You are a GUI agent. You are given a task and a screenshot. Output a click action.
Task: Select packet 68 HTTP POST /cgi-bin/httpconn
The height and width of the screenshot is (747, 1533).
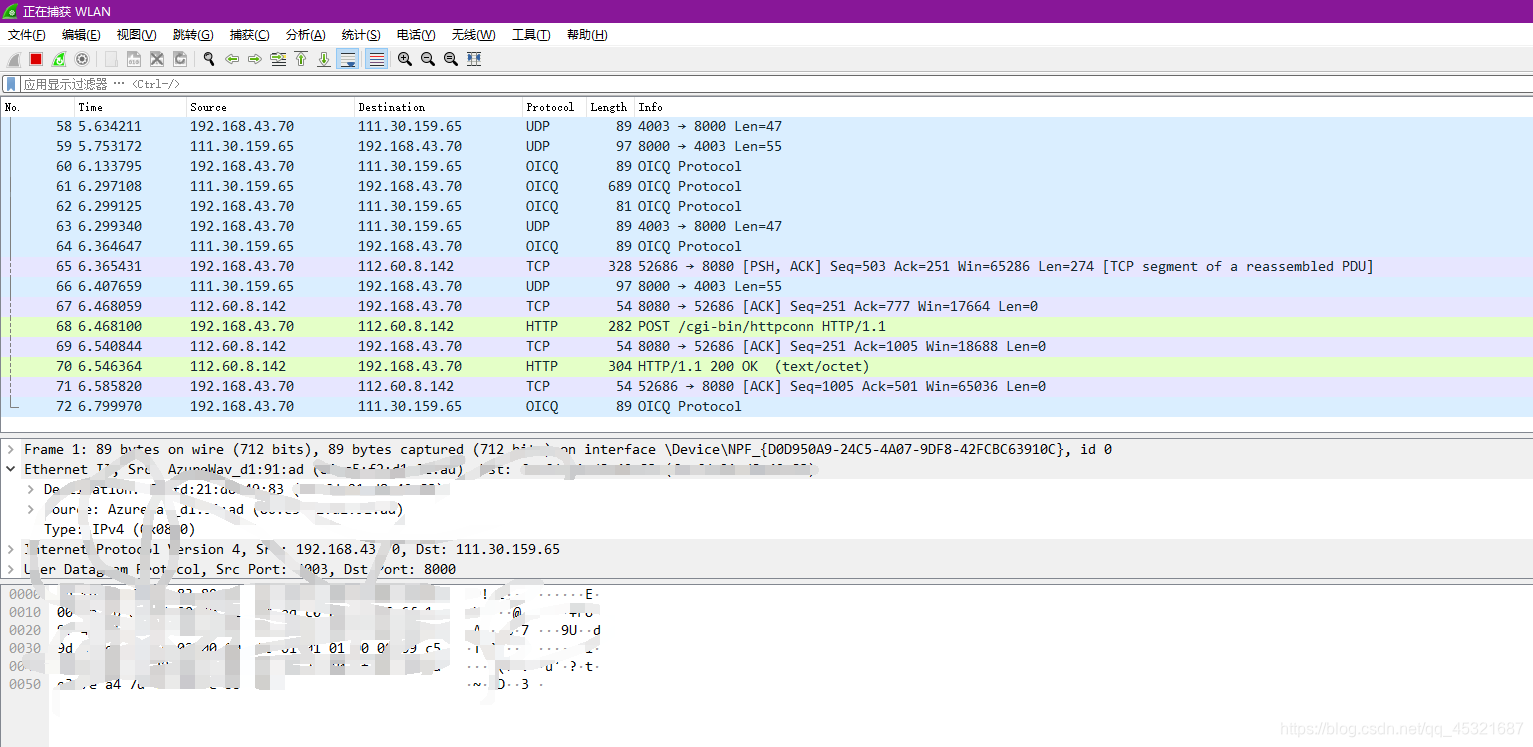click(x=766, y=327)
